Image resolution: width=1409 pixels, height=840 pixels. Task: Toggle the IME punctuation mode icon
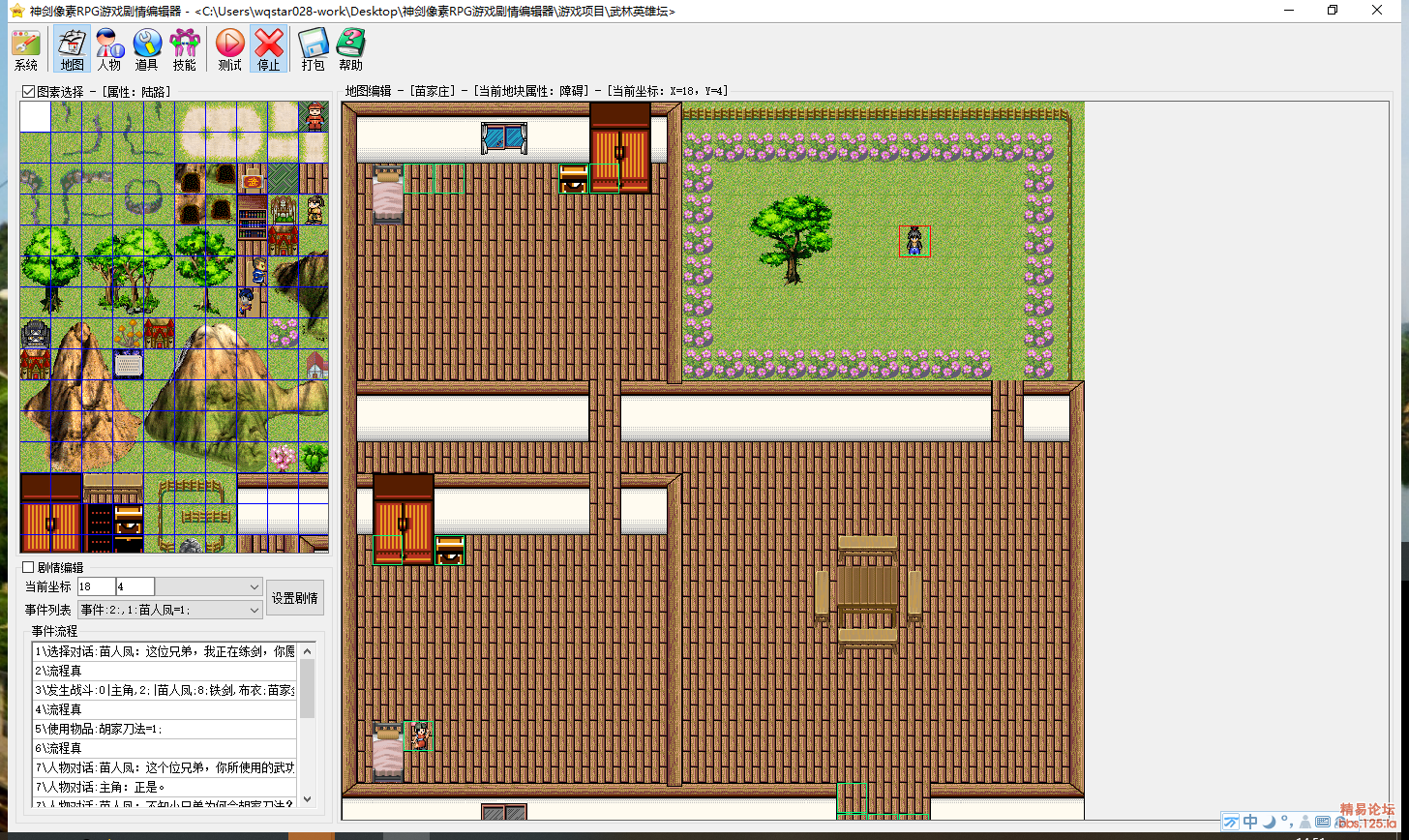1285,822
